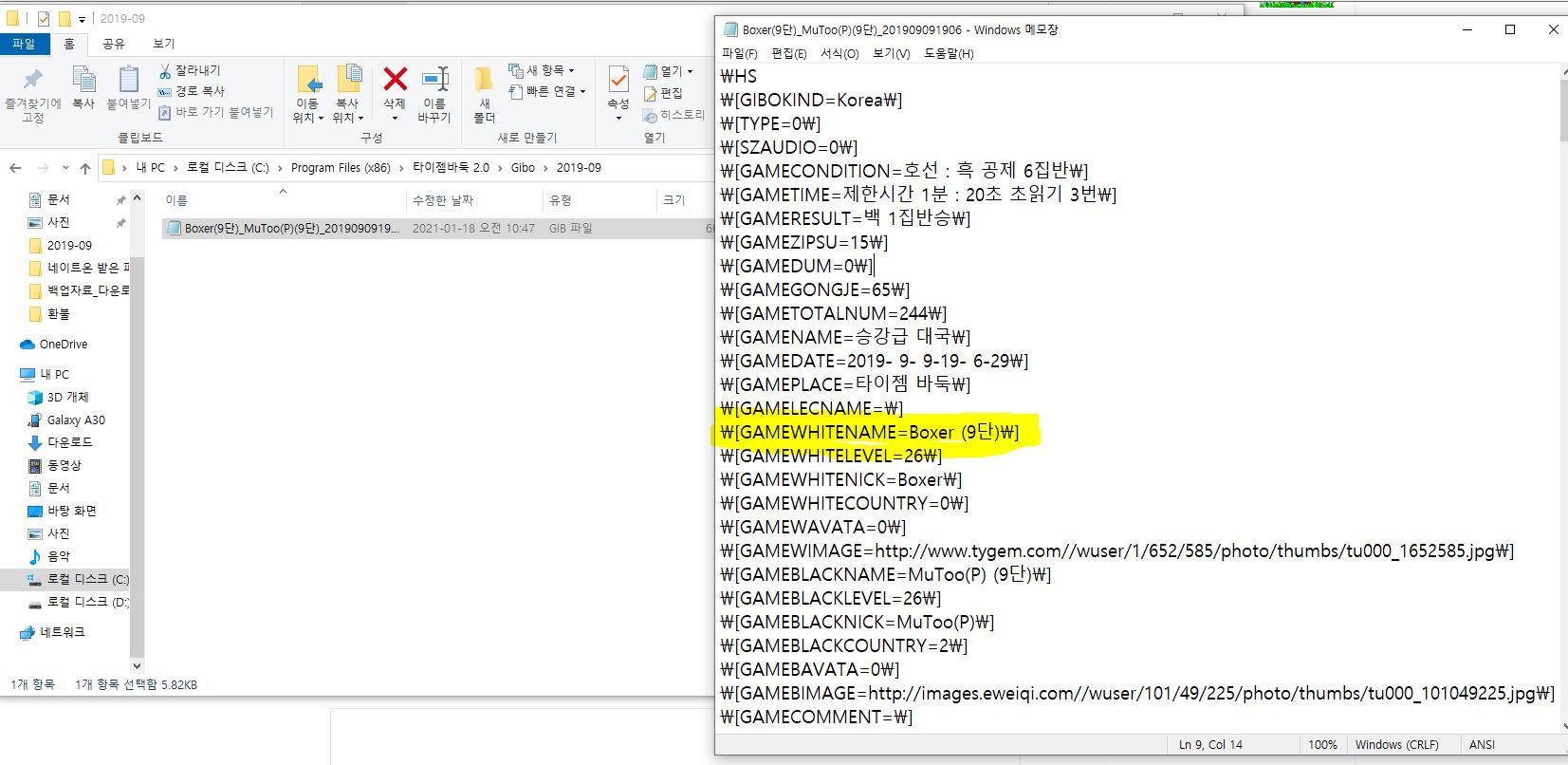1568x765 pixels.
Task: Click the 붙여넣기 (Paste) clipboard icon
Action: (128, 81)
